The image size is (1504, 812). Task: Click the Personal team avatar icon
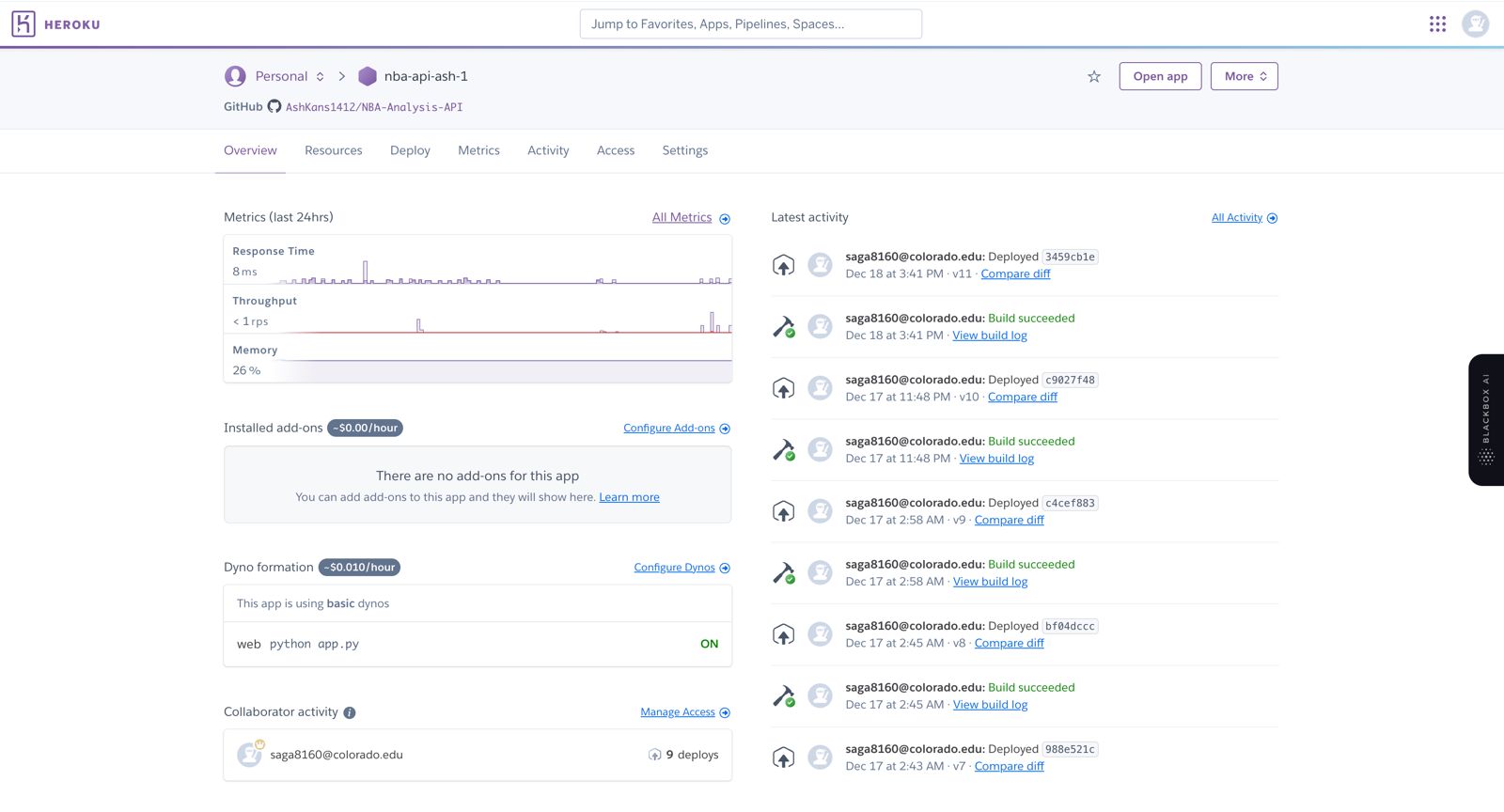coord(235,76)
